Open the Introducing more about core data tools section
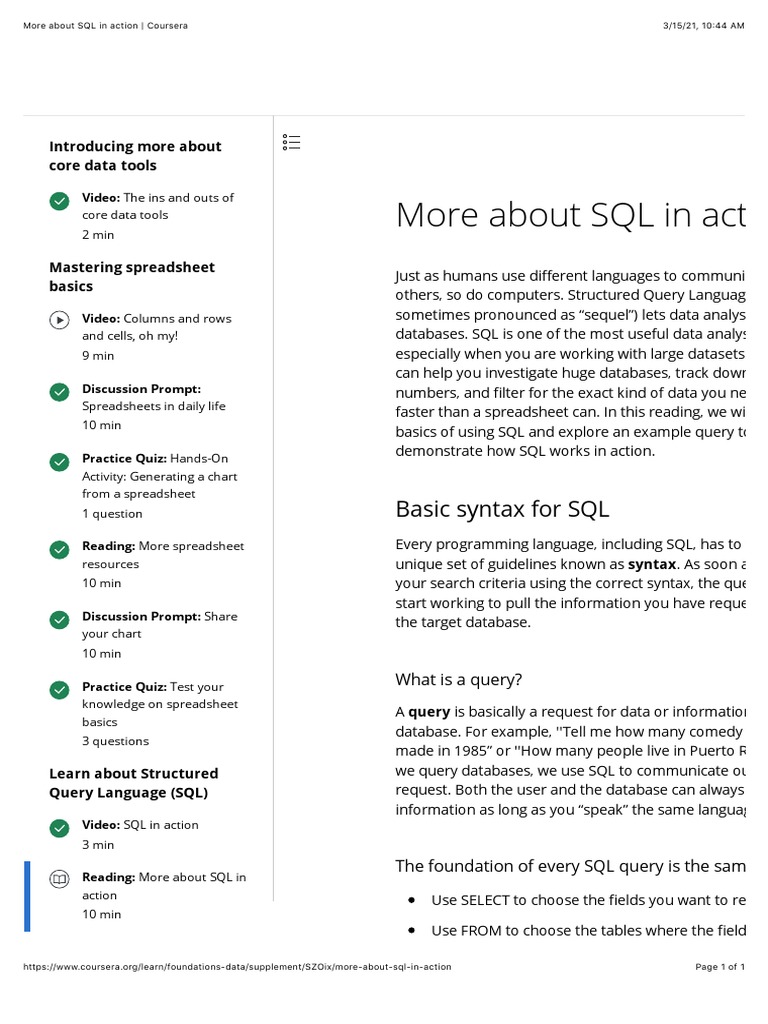 pyautogui.click(x=135, y=156)
